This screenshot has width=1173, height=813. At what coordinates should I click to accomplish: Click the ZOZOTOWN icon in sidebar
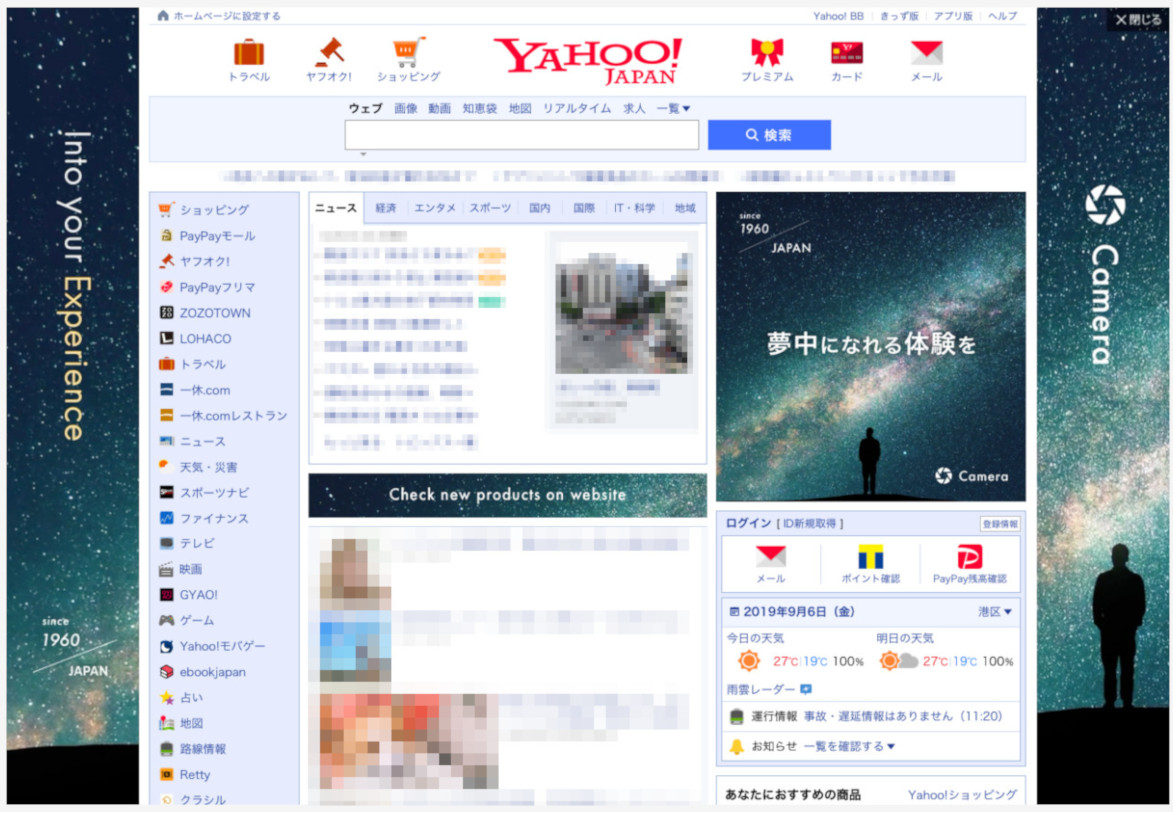pyautogui.click(x=166, y=313)
